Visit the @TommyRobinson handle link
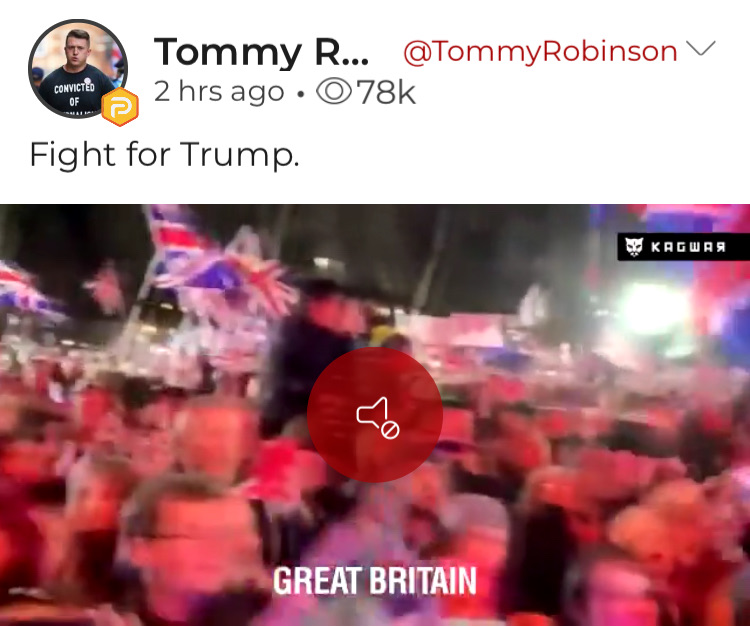 pyautogui.click(x=540, y=51)
